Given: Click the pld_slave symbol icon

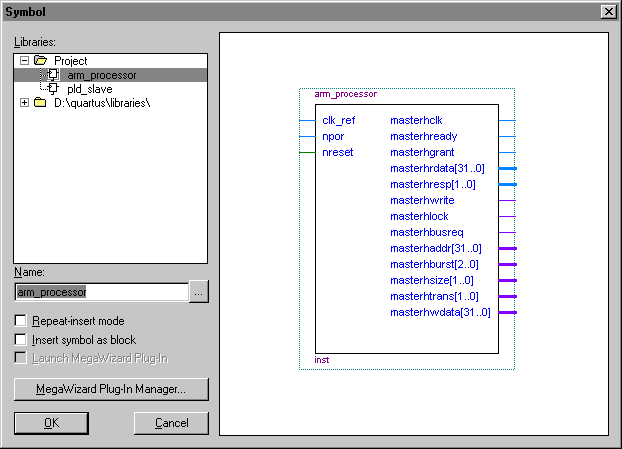Looking at the screenshot, I should [54, 89].
